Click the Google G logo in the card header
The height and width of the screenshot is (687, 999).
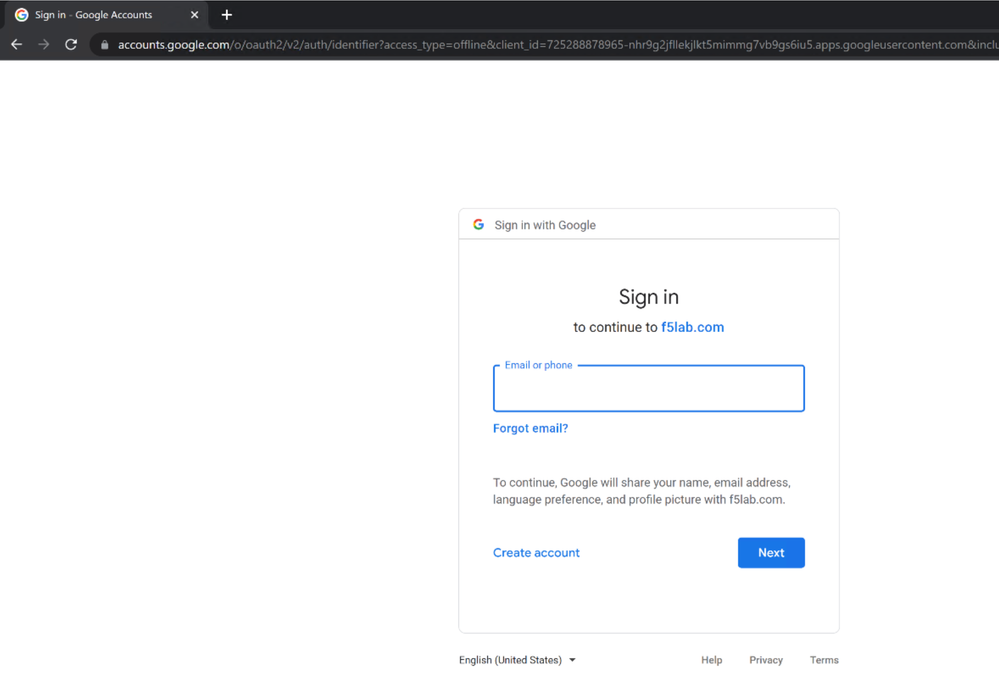point(478,224)
